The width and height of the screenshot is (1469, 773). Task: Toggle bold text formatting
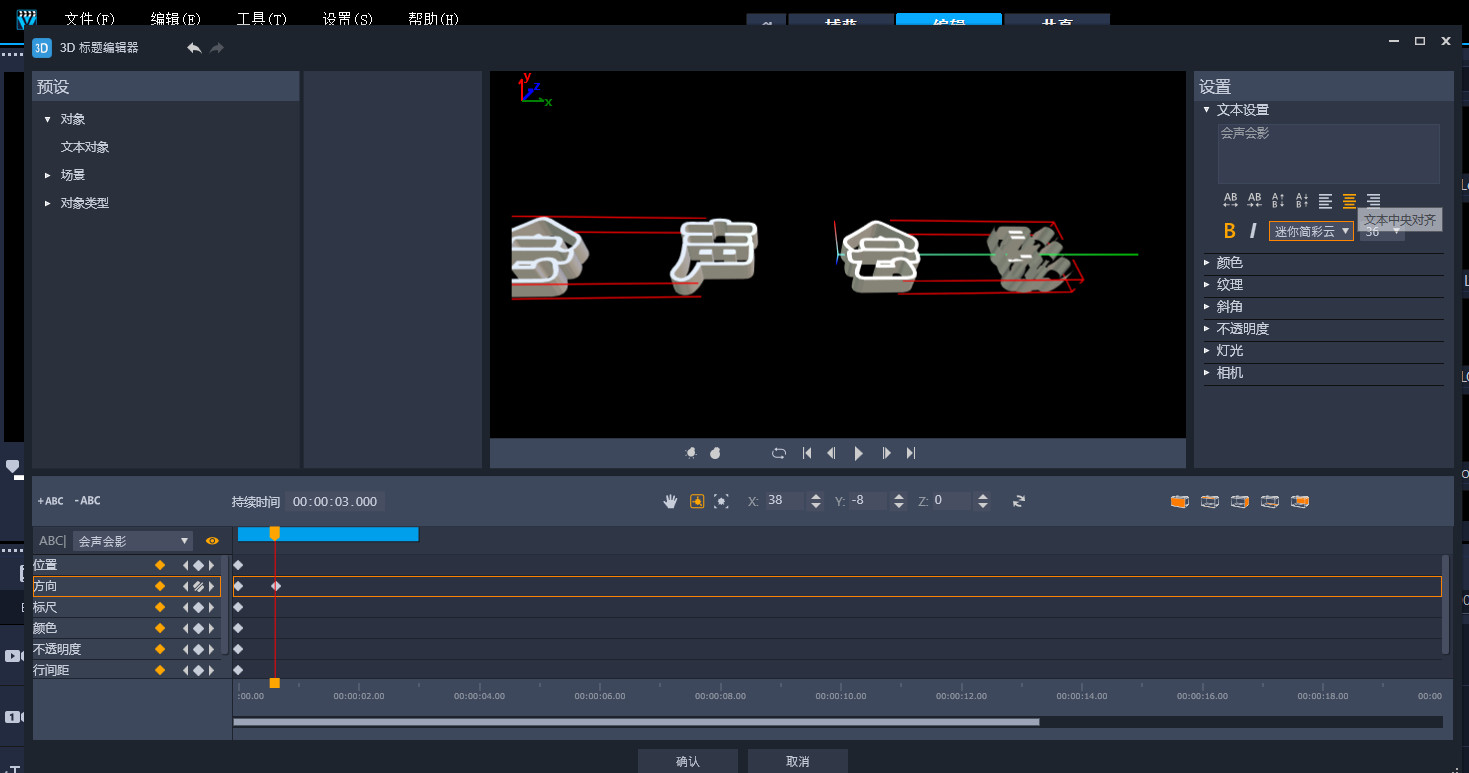point(1230,231)
